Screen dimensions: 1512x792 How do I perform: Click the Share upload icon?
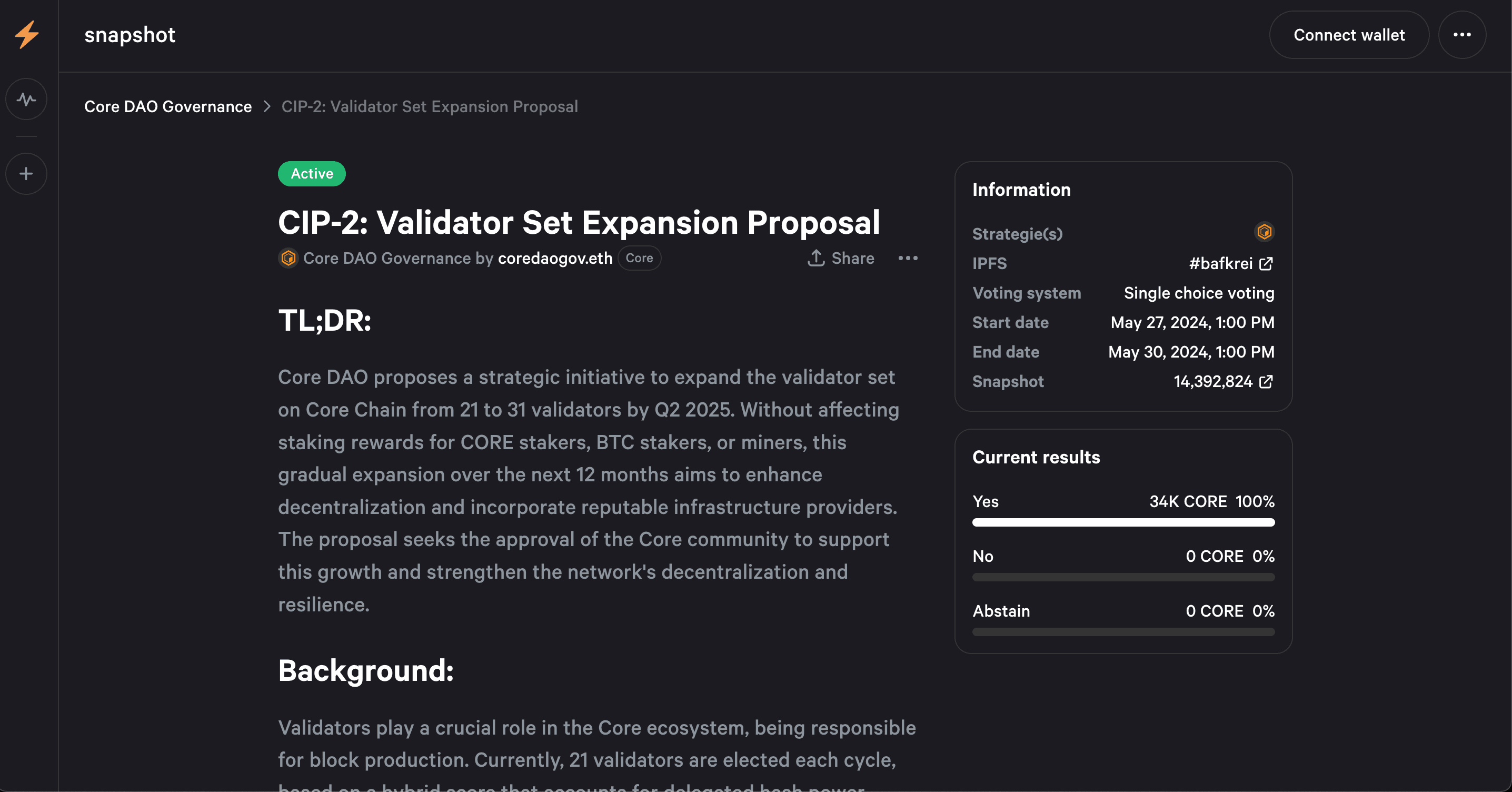[x=816, y=258]
